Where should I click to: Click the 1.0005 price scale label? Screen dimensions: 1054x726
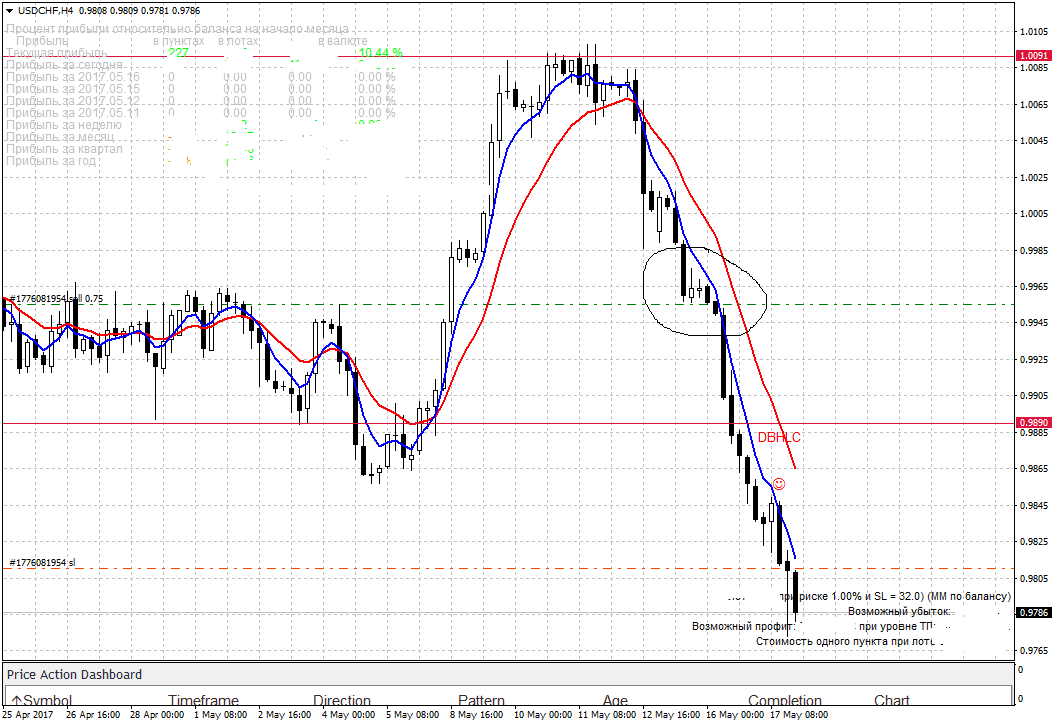click(1034, 214)
